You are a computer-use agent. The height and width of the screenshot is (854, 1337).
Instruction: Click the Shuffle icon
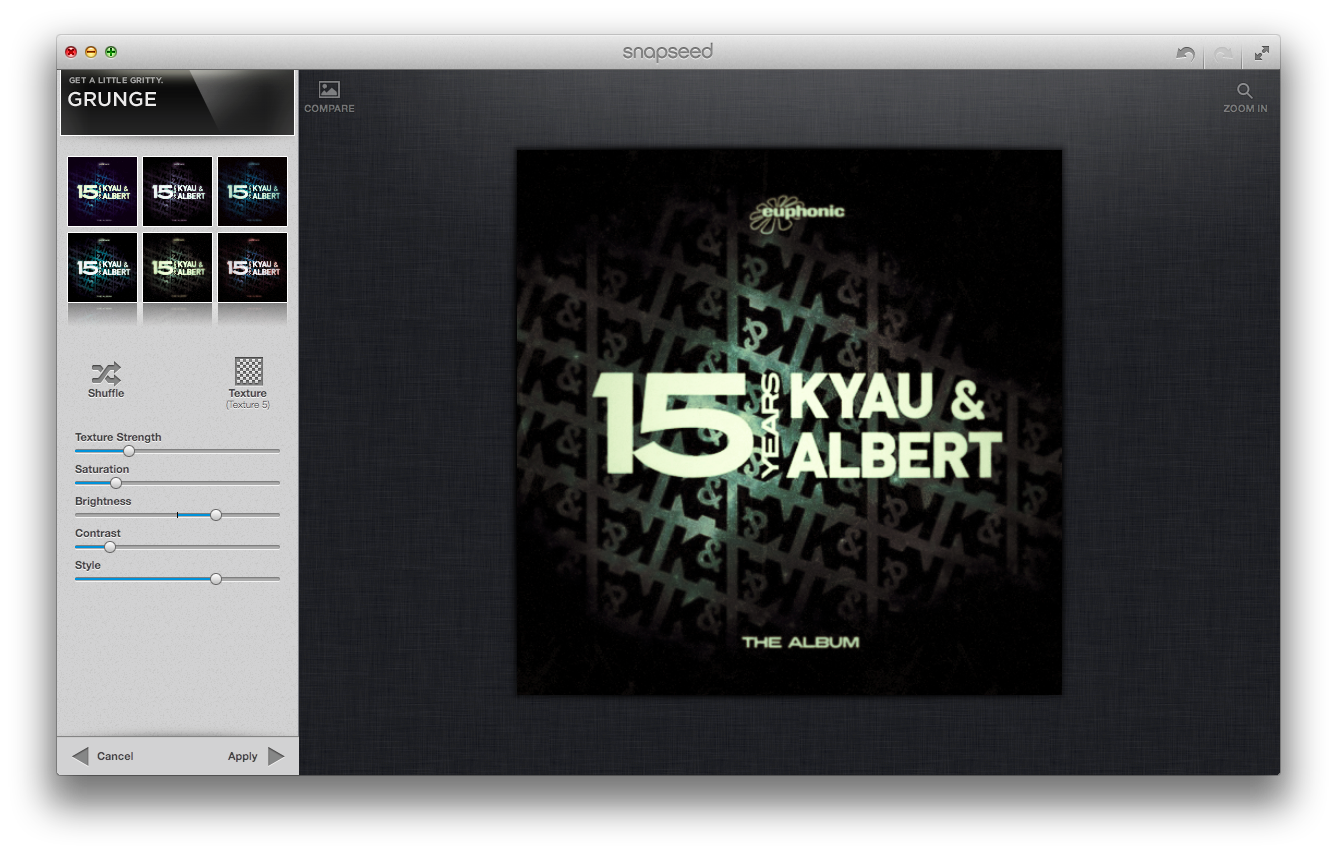pos(106,374)
